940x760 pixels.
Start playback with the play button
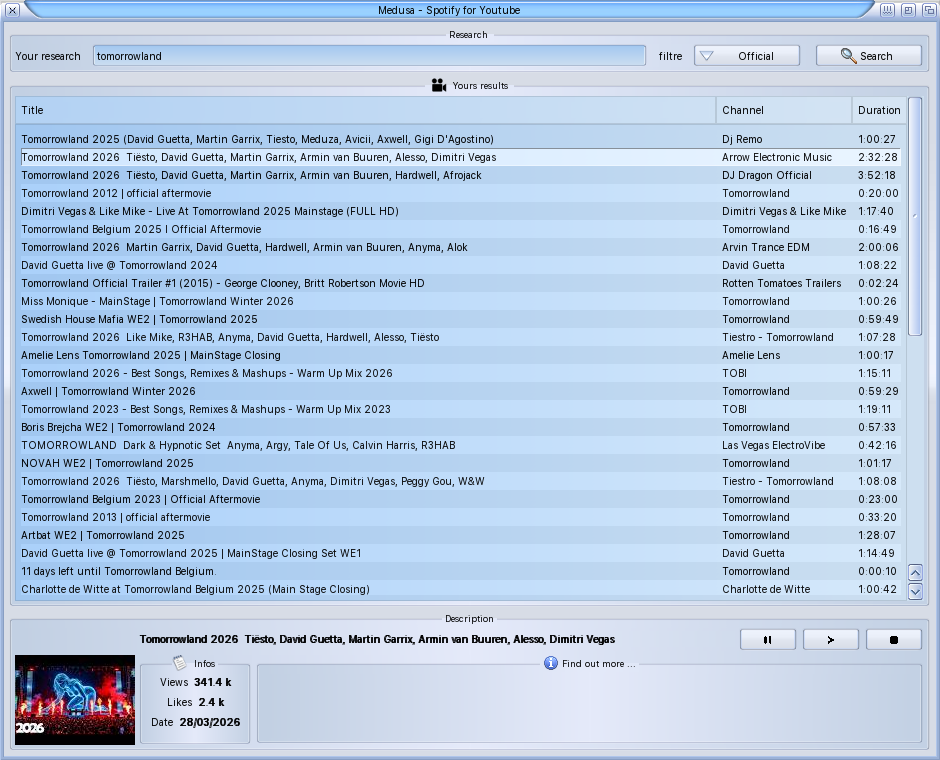click(830, 640)
